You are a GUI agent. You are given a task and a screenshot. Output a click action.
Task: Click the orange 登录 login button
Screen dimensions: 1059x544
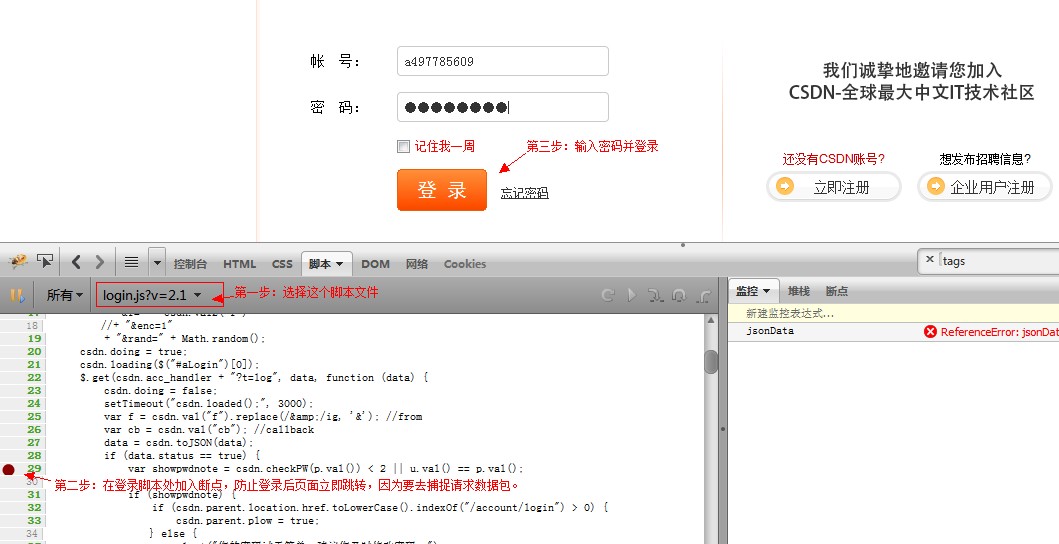pyautogui.click(x=442, y=190)
